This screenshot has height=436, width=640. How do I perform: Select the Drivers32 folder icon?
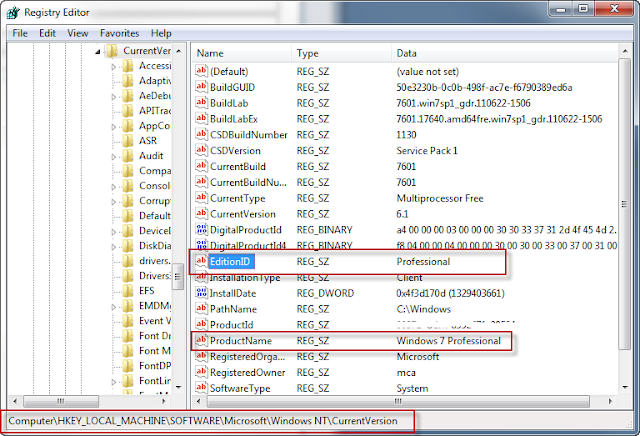128,276
